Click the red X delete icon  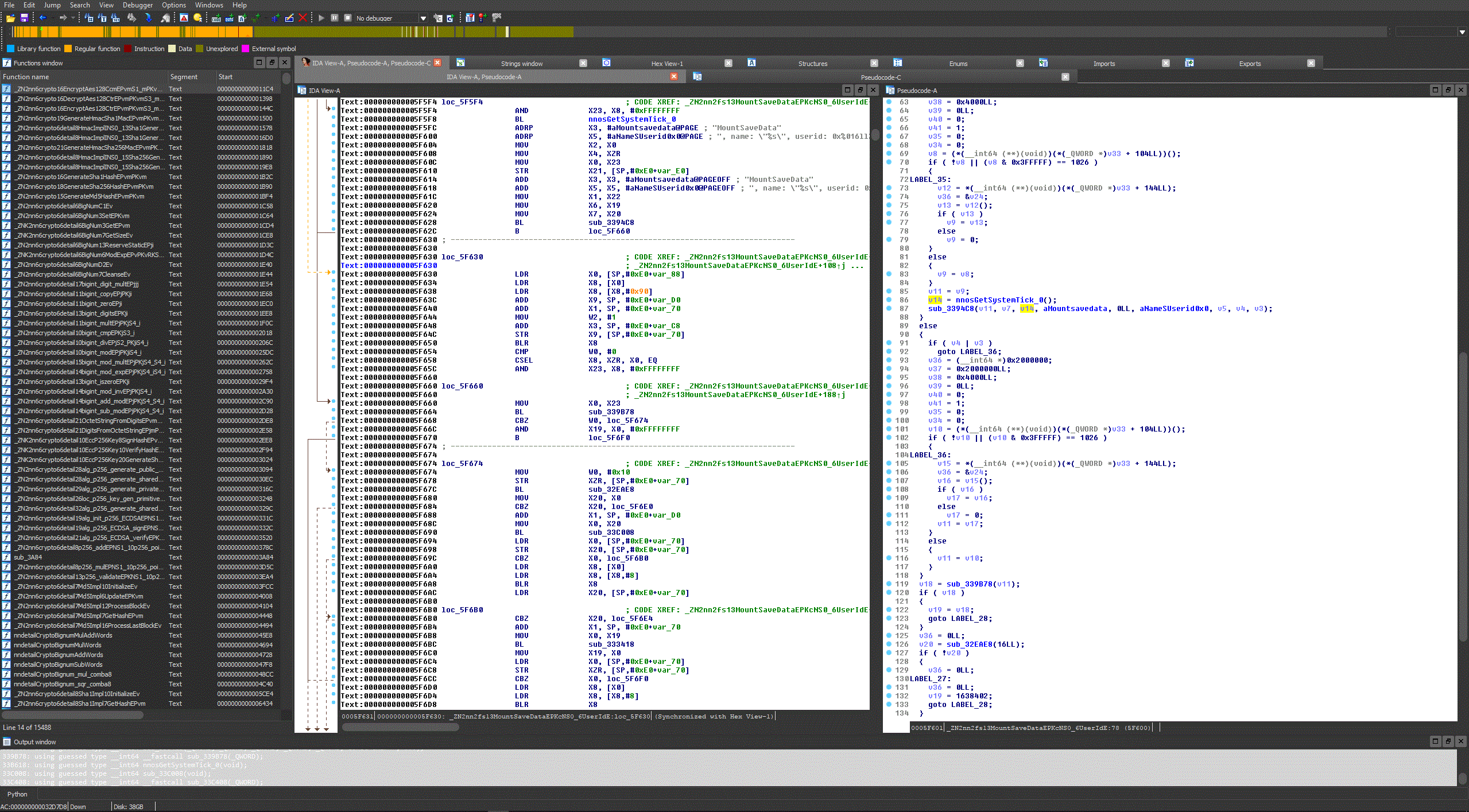[303, 18]
